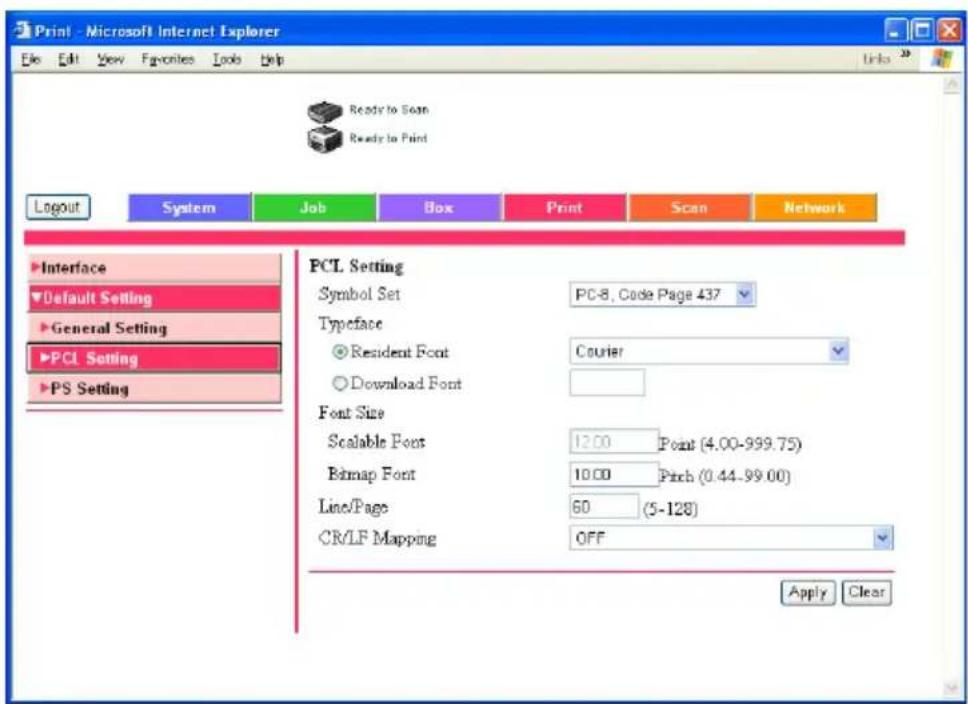This screenshot has height=704, width=968.
Task: Collapse the Default Setting section
Action: click(x=154, y=298)
